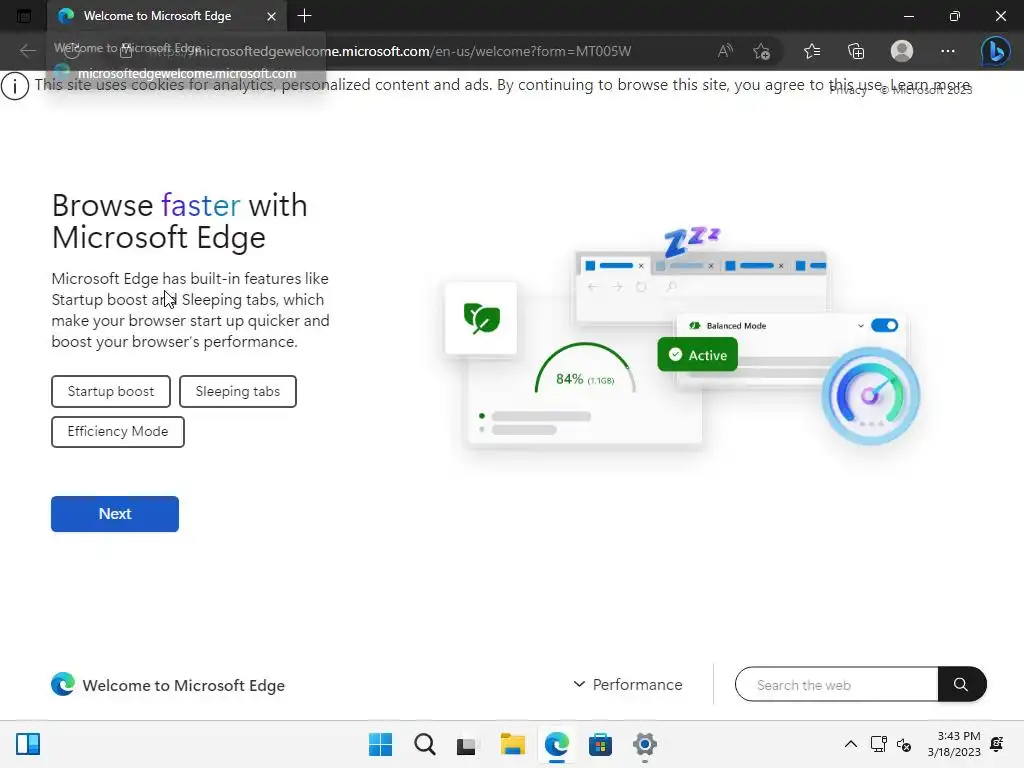This screenshot has width=1024, height=768.
Task: Open Microsoft Store from taskbar
Action: (x=600, y=744)
